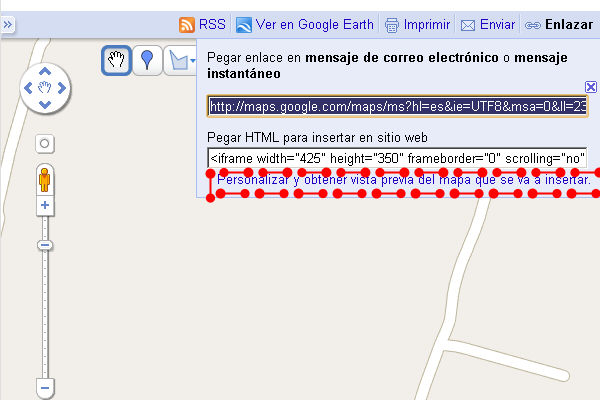Click the envelope icon beside Enviar

(468, 26)
